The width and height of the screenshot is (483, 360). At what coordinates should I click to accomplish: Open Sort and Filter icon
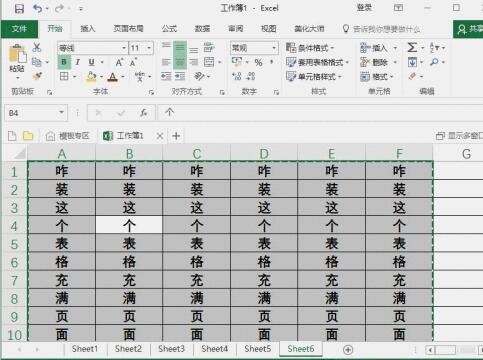[435, 48]
